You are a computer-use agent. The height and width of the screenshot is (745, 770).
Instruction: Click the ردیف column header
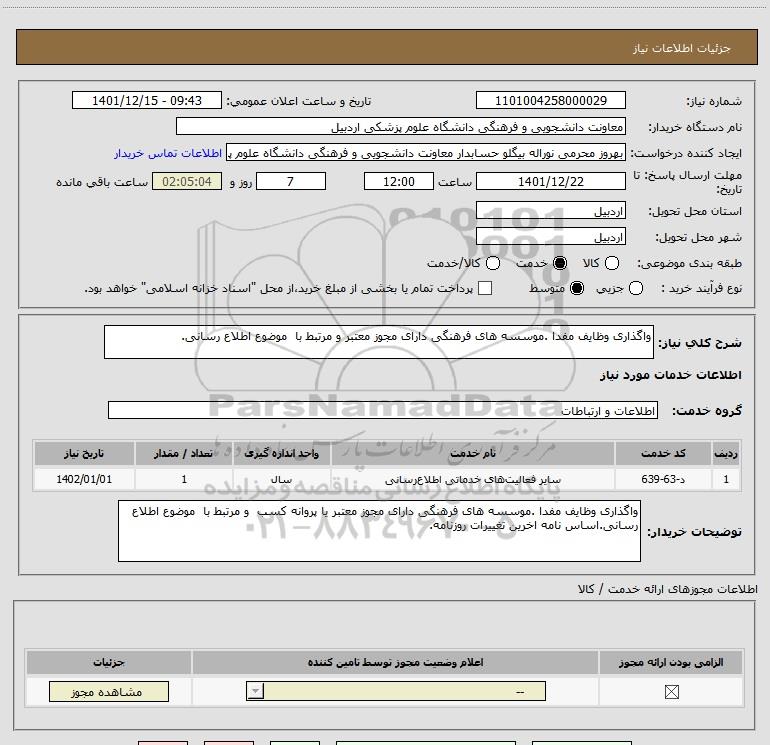click(x=726, y=453)
